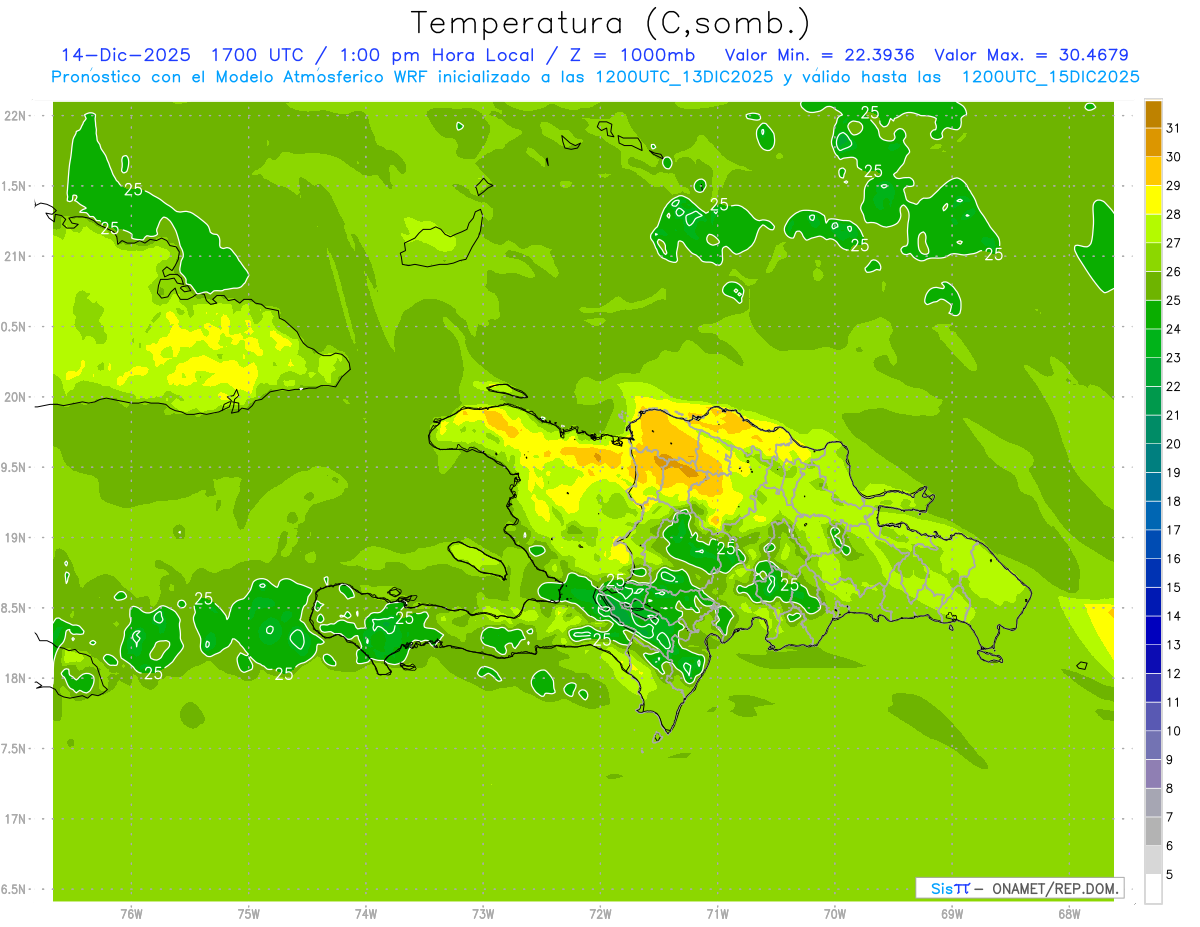Click the 22N latitude label
The image size is (1200, 927).
point(15,116)
